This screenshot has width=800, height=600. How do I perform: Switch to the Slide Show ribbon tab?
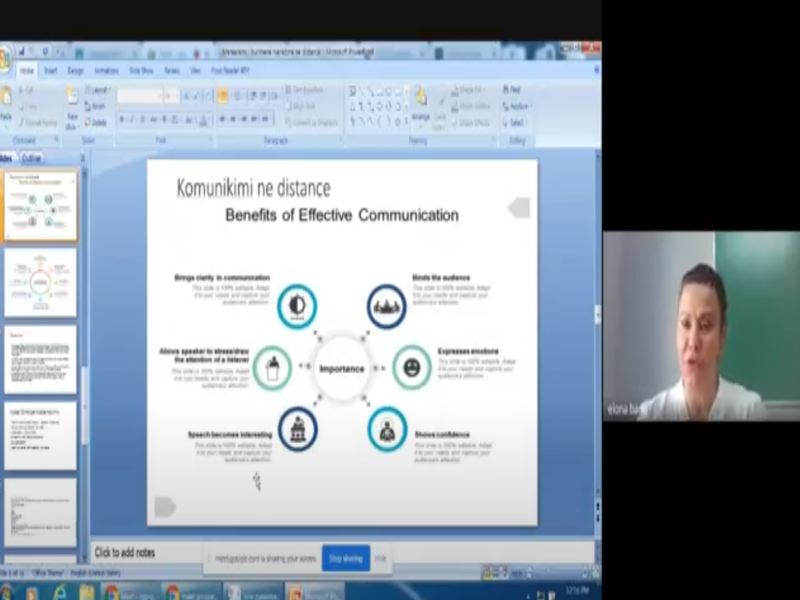point(140,71)
